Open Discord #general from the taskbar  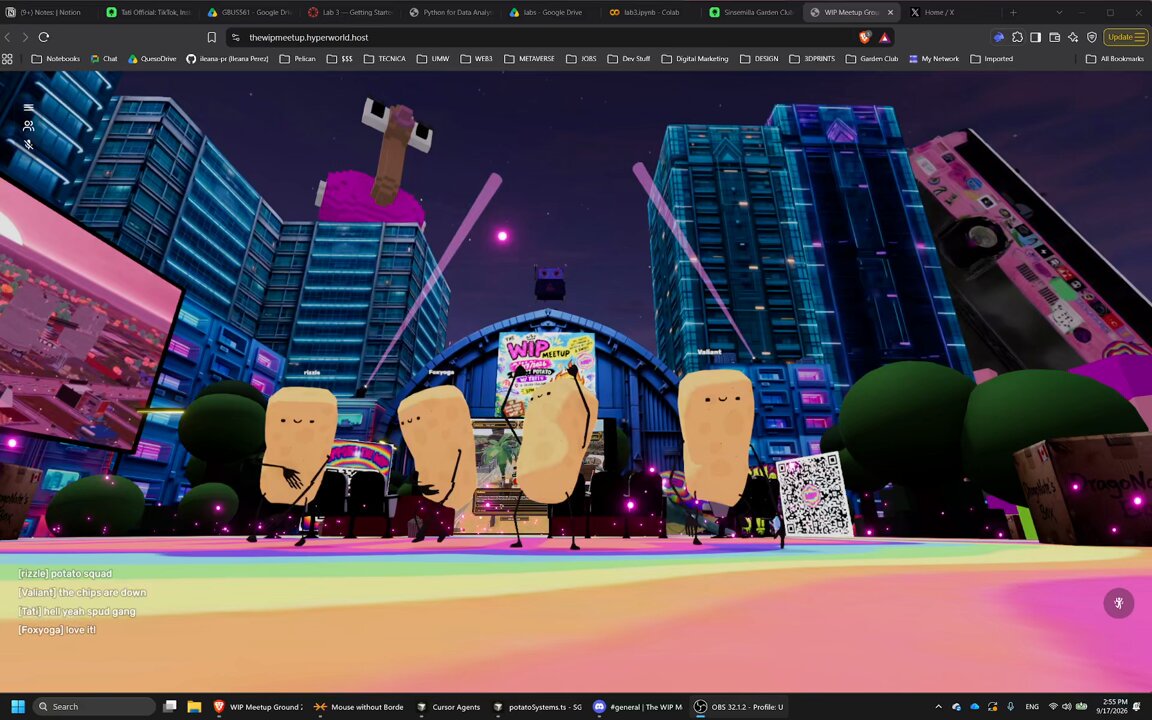[x=639, y=707]
